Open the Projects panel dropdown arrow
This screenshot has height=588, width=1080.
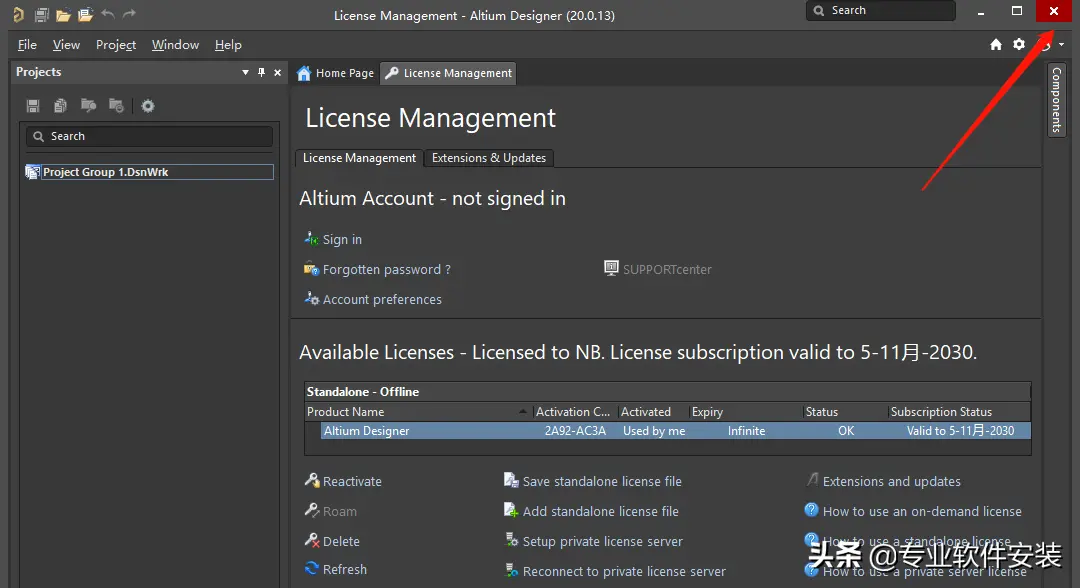[x=245, y=72]
